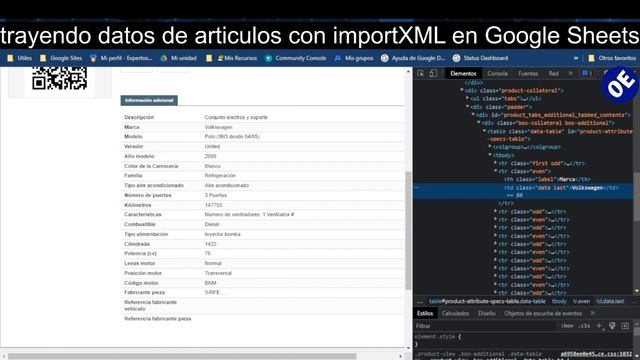Click the Kilómetros value 147753

click(213, 205)
